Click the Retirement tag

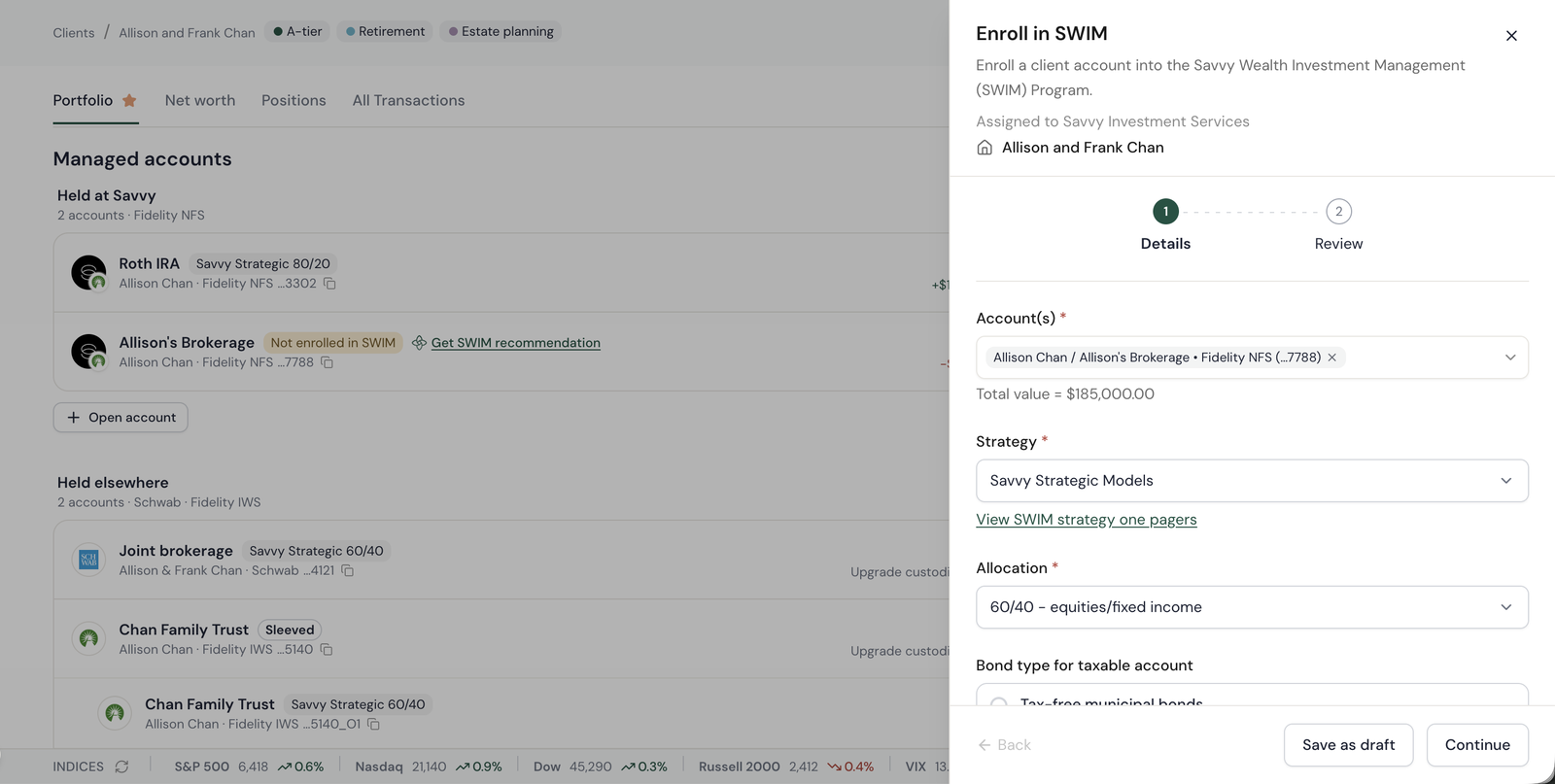(x=385, y=31)
